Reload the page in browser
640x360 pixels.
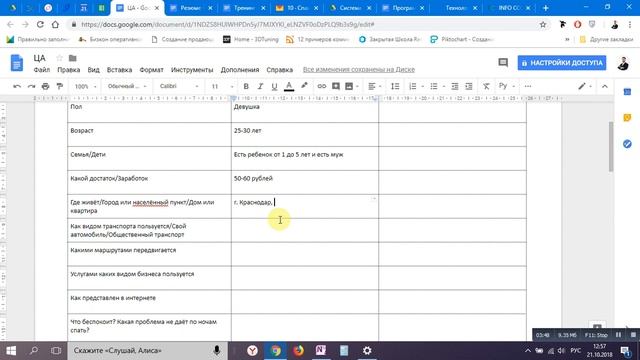pos(40,24)
